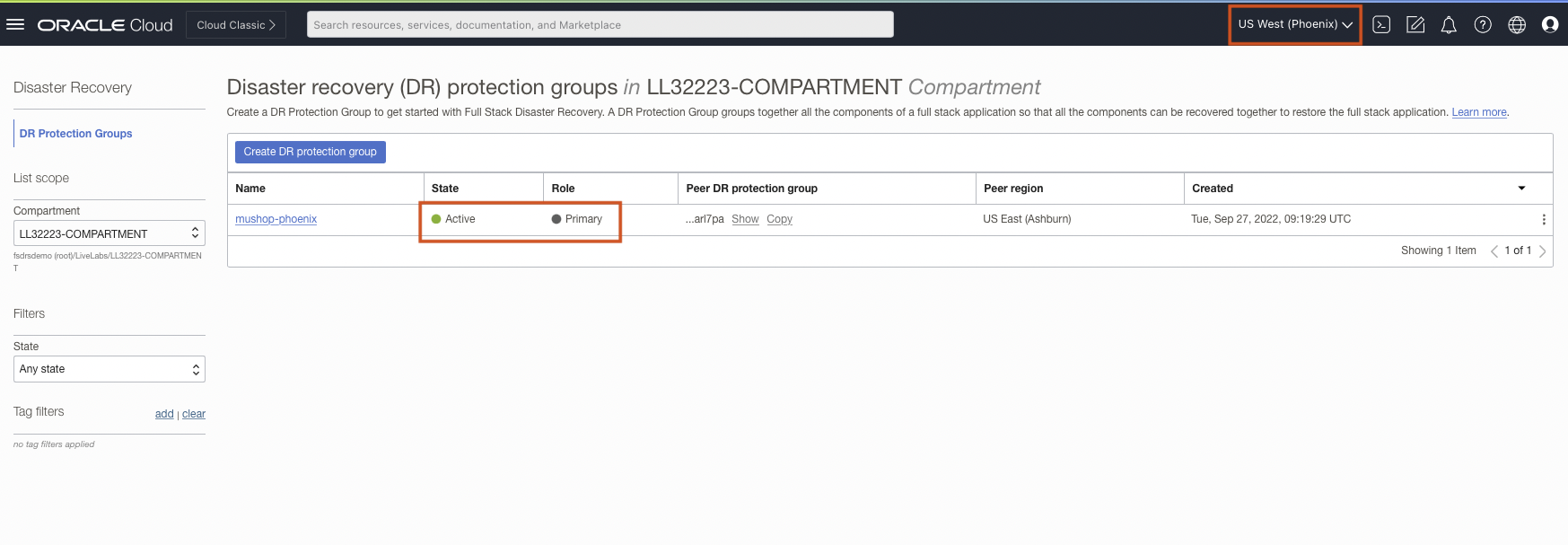The height and width of the screenshot is (545, 1568).
Task: Open the mushop-phoenix protection group link
Action: coord(276,219)
